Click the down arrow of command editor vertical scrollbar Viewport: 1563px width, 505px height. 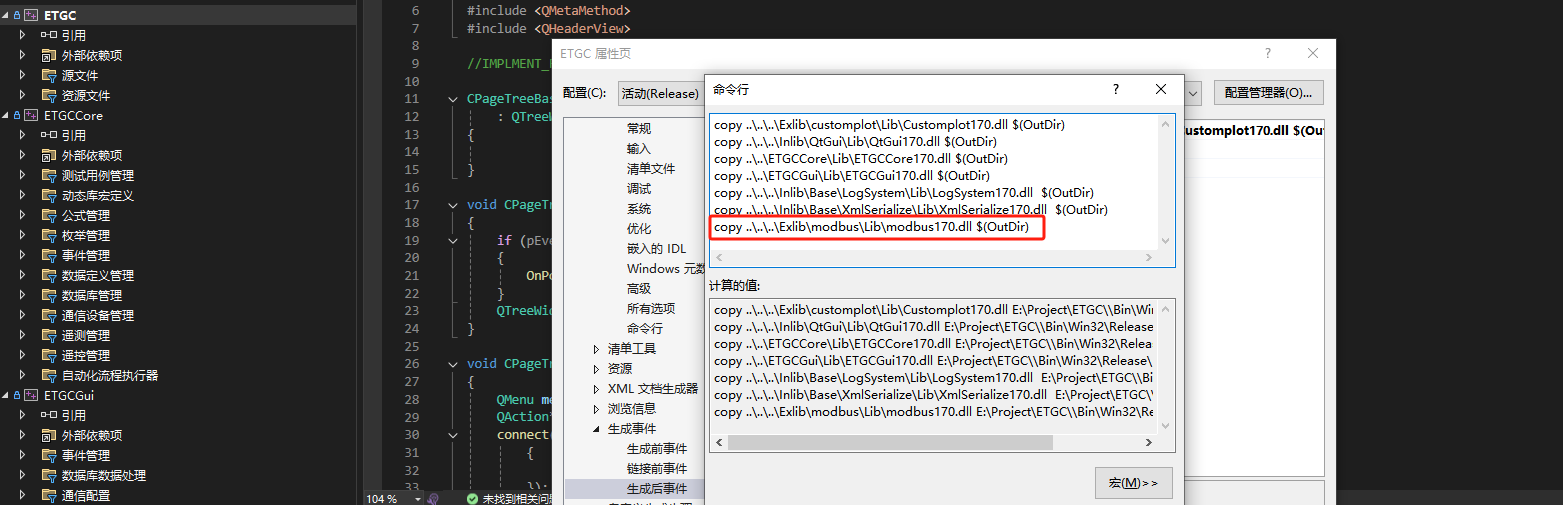(x=1165, y=241)
